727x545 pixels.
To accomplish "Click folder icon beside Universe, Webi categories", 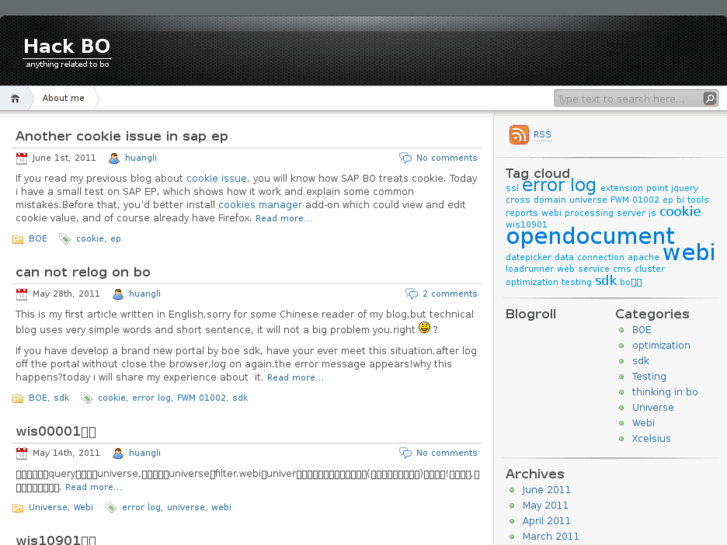I will point(18,507).
